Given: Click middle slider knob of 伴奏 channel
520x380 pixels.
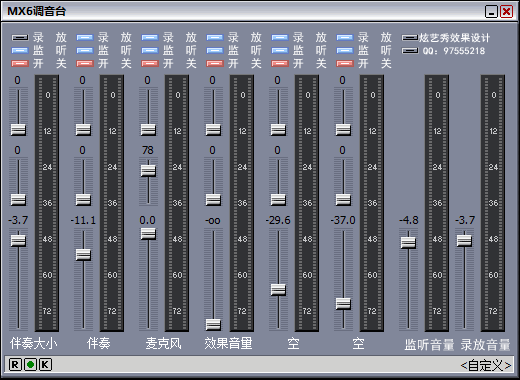Looking at the screenshot, I should [83, 200].
